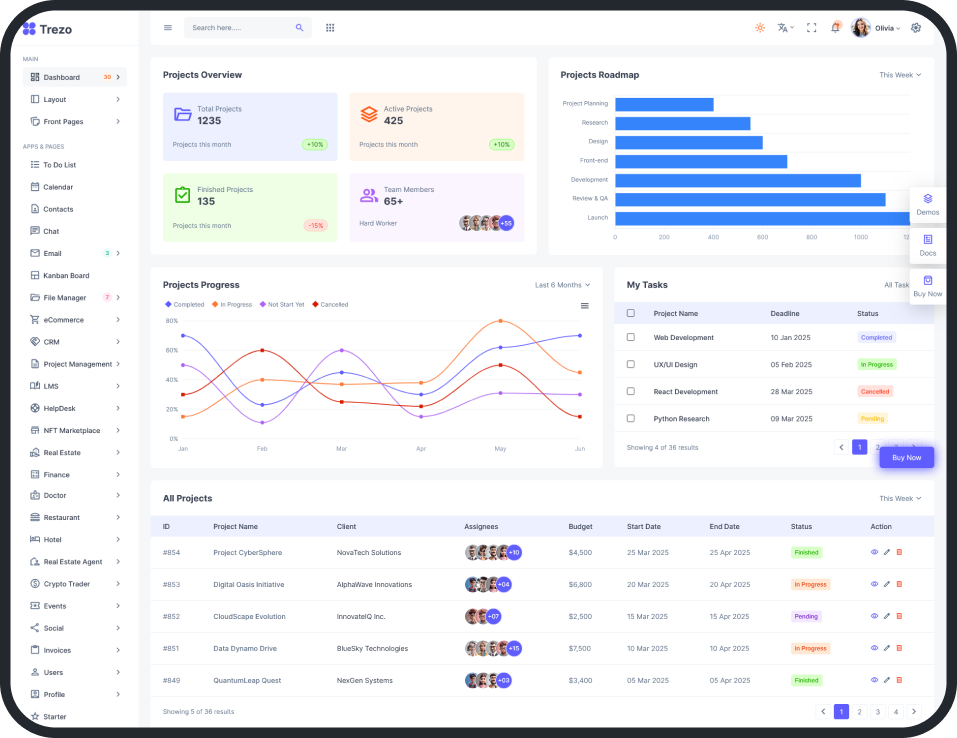Viewport: 957px width, 738px height.
Task: Check the Web Development task checkbox
Action: click(631, 337)
